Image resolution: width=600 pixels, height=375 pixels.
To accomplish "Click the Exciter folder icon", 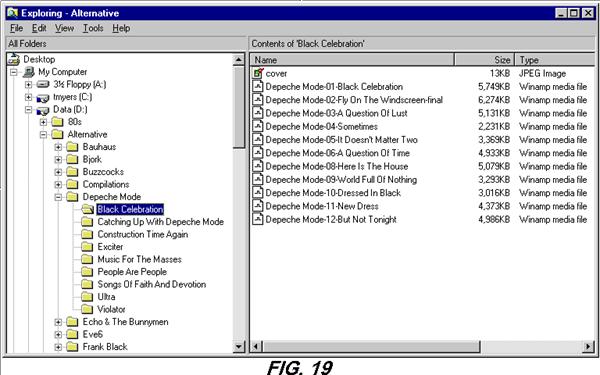I will click(87, 246).
